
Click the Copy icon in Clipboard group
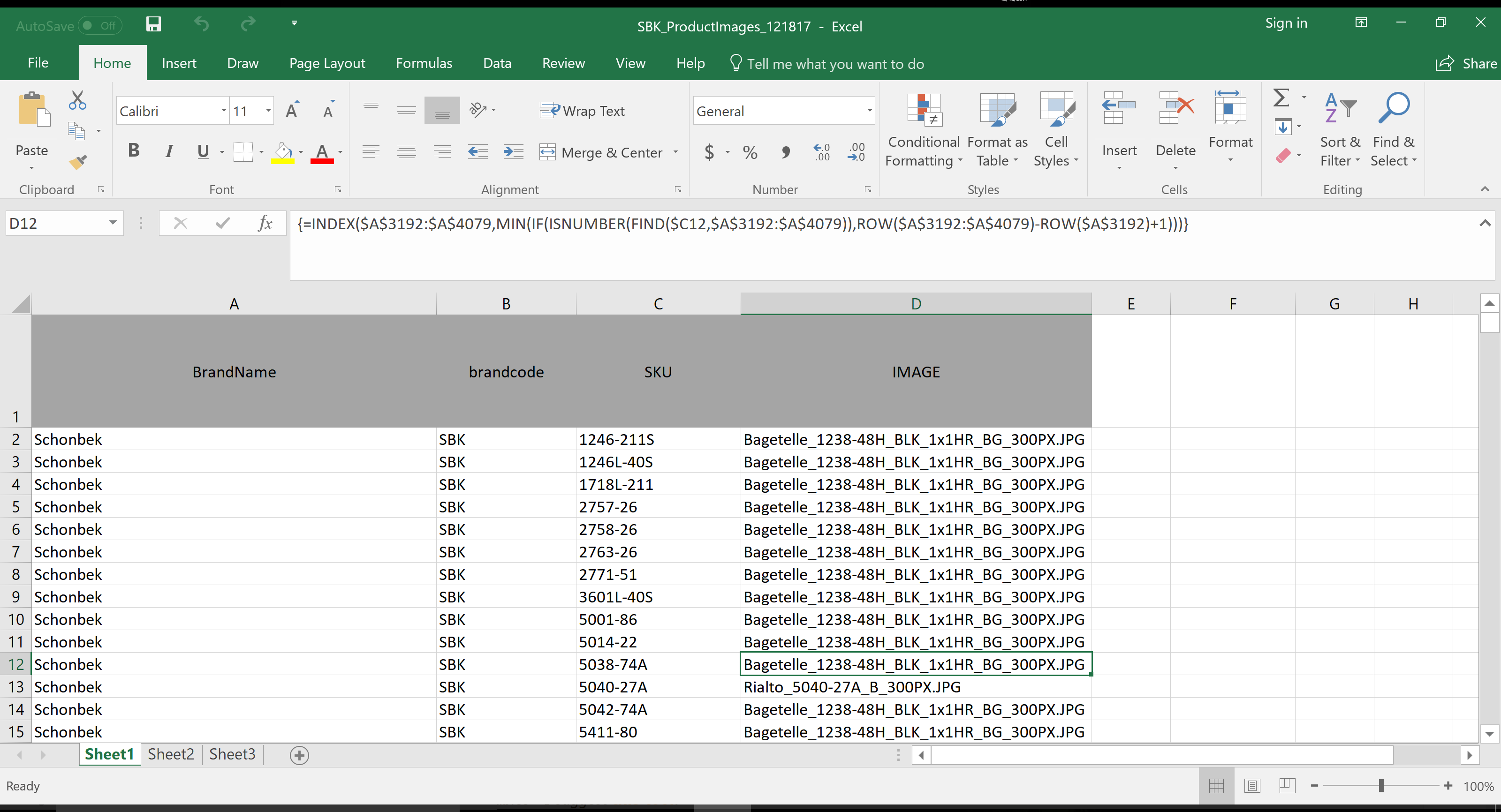(76, 131)
